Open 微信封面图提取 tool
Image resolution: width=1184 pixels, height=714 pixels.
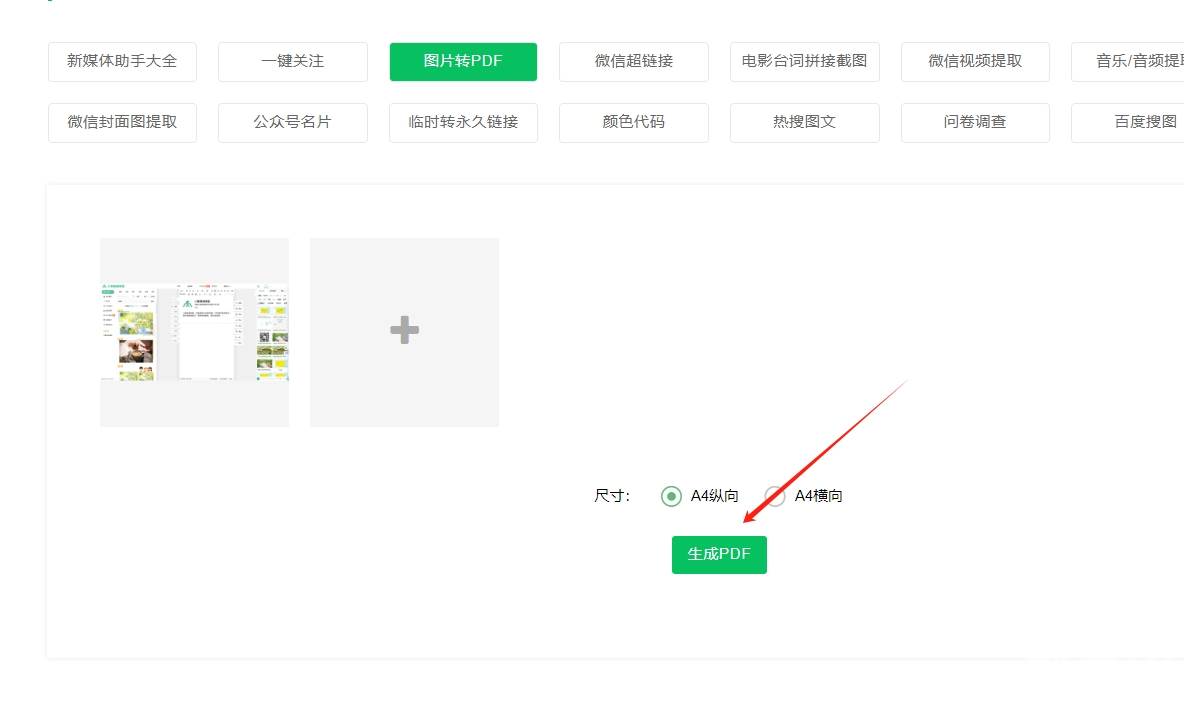pos(122,122)
